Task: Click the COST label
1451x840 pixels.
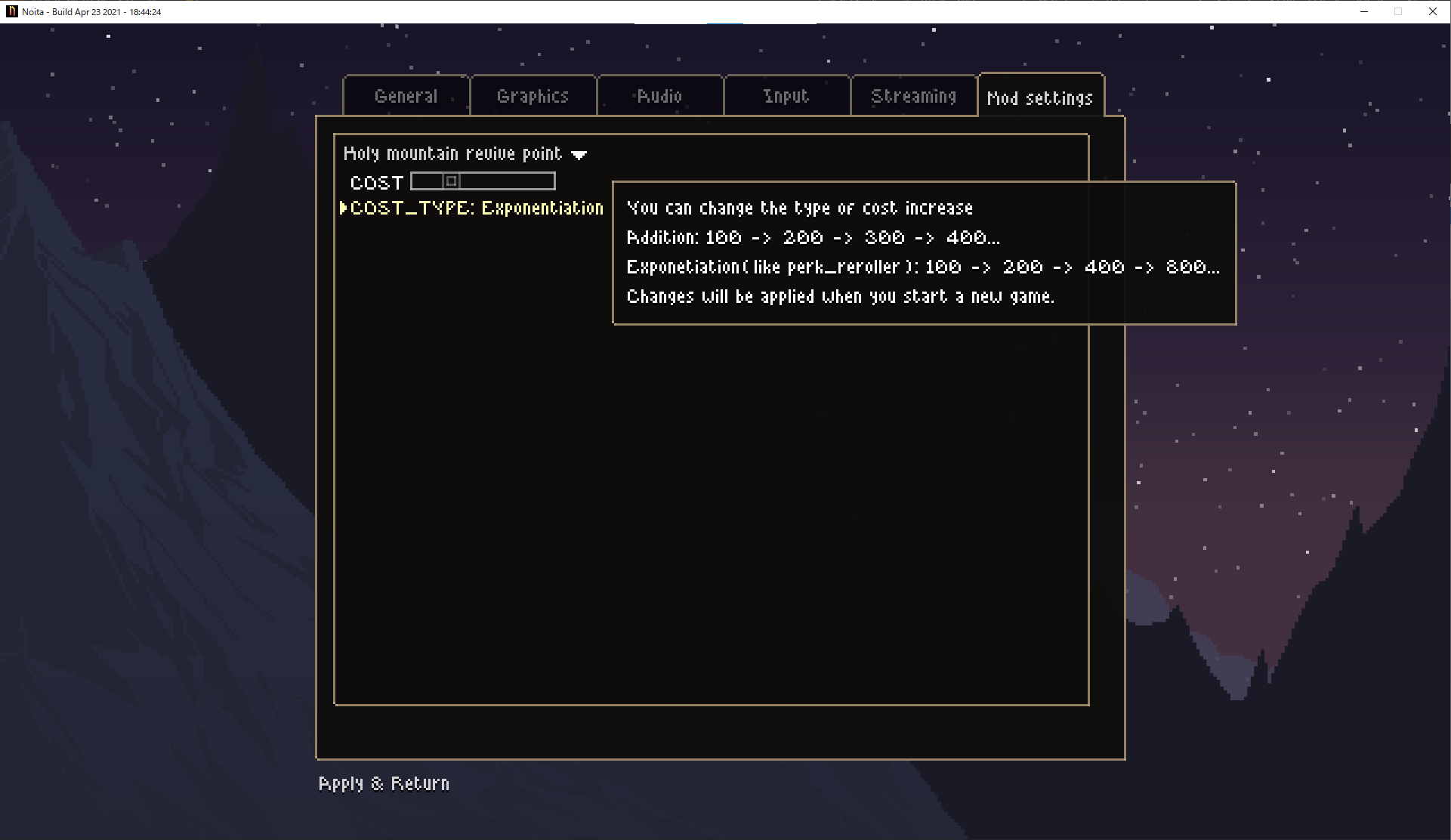Action: point(377,183)
